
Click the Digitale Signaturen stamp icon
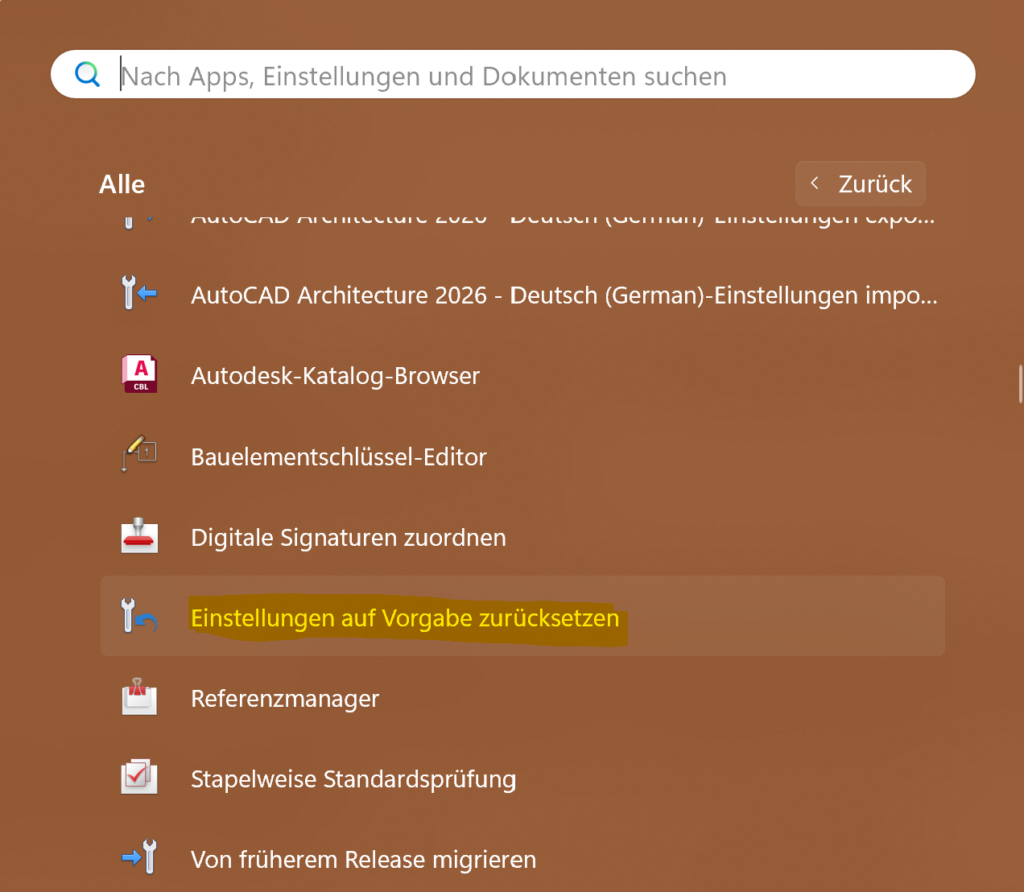click(x=138, y=537)
